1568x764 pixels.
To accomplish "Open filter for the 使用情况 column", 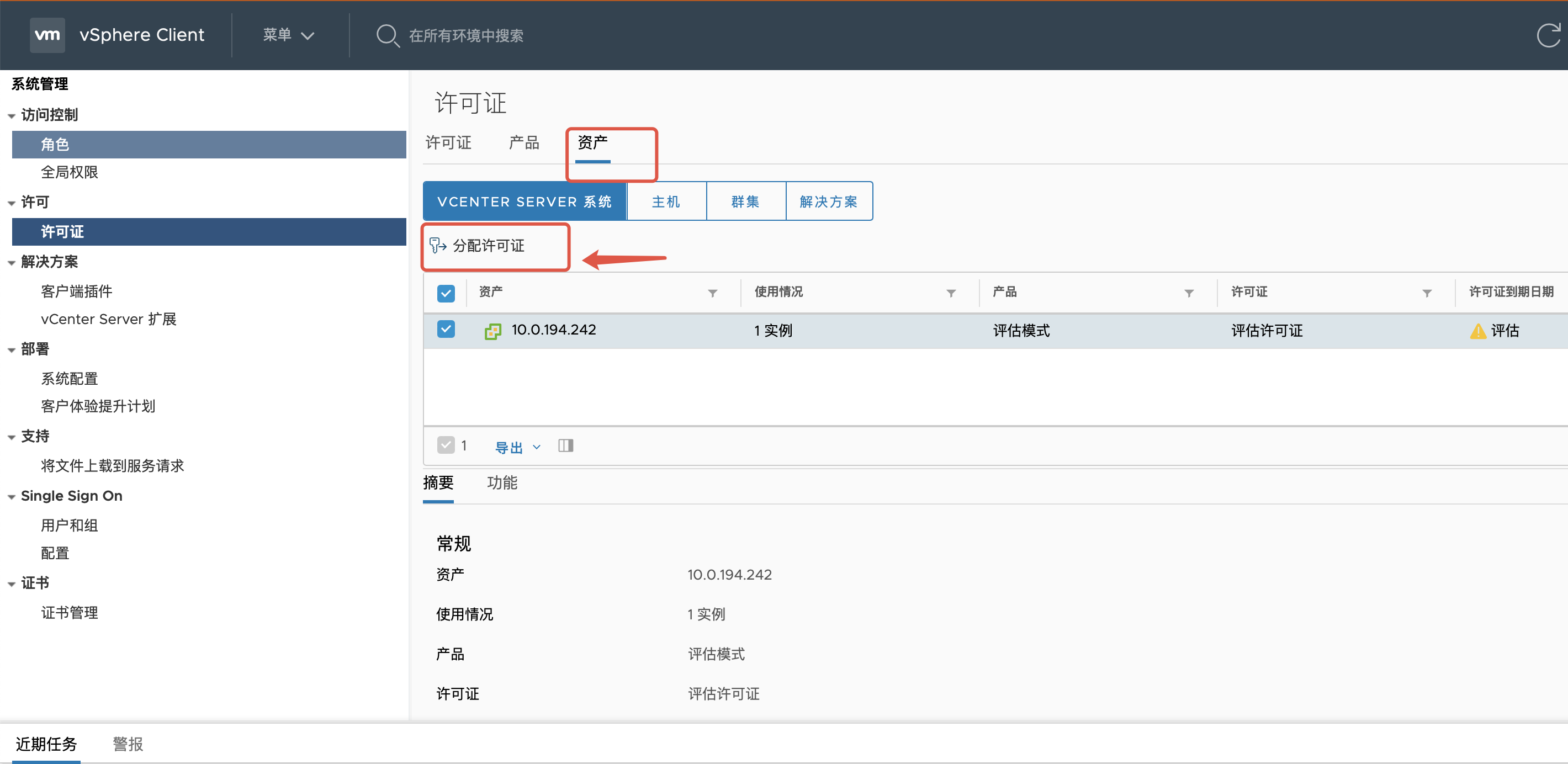I will pos(951,294).
